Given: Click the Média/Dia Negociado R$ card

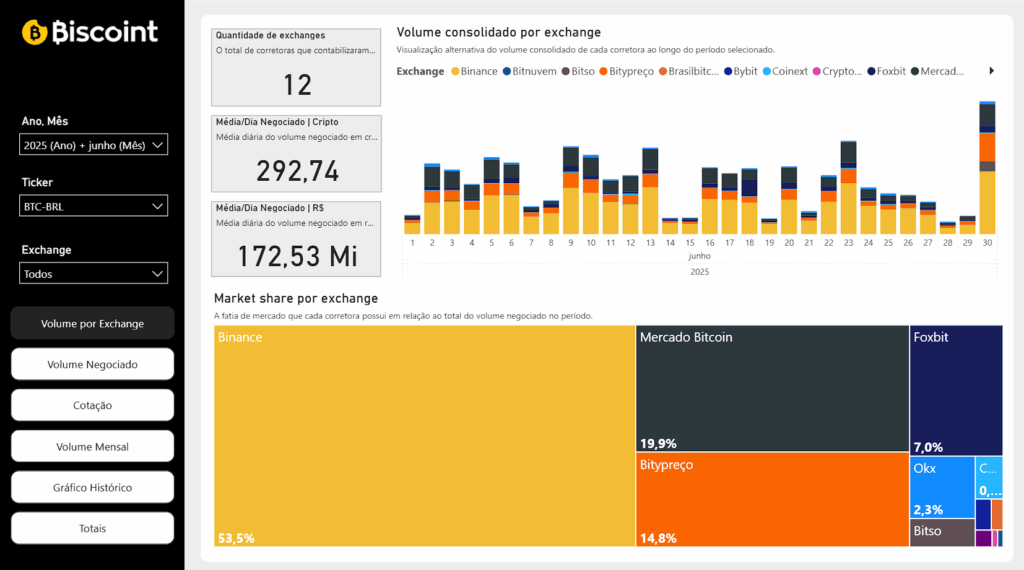Looking at the screenshot, I should click(x=296, y=239).
